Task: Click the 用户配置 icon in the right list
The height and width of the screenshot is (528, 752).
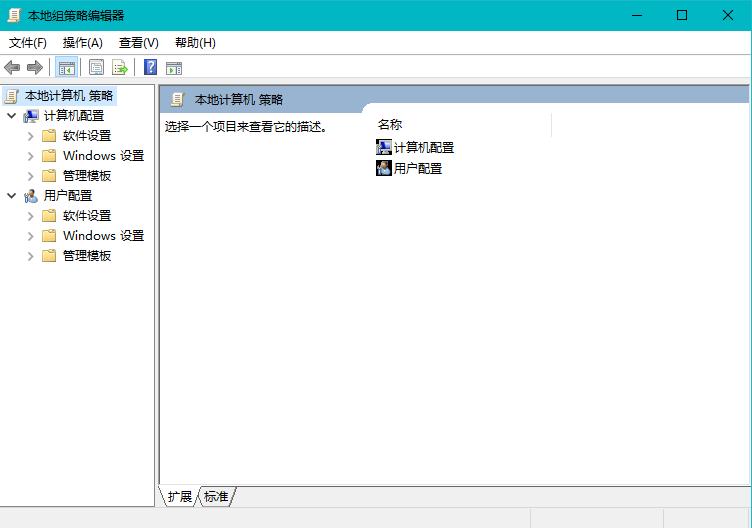Action: click(384, 168)
